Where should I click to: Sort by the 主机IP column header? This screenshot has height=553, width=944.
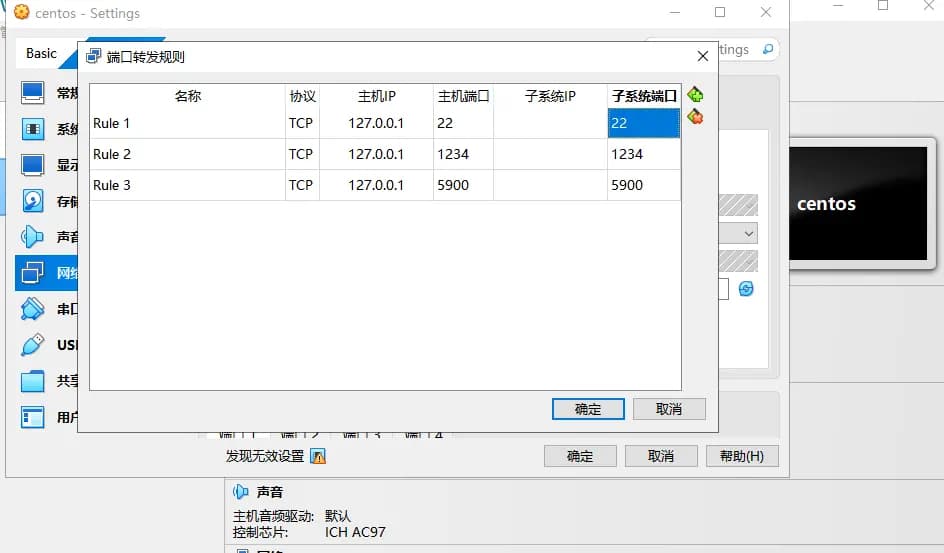click(376, 96)
